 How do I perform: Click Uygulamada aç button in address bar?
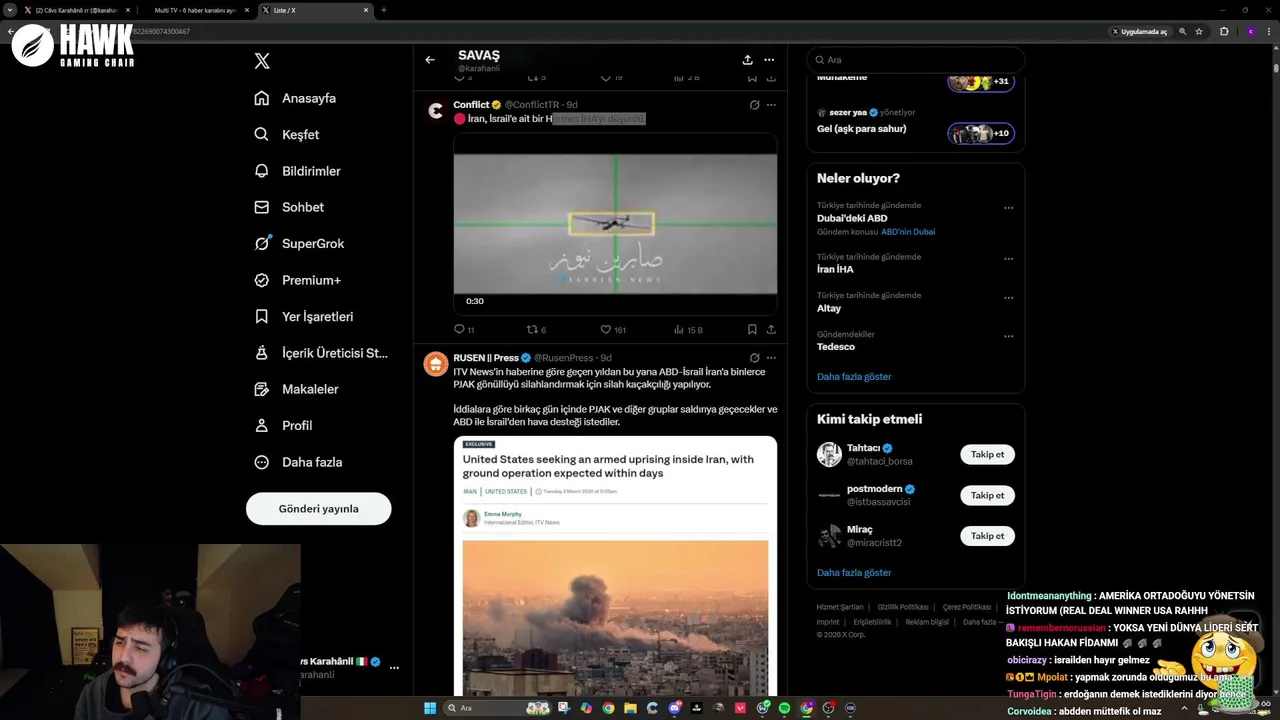1139,31
